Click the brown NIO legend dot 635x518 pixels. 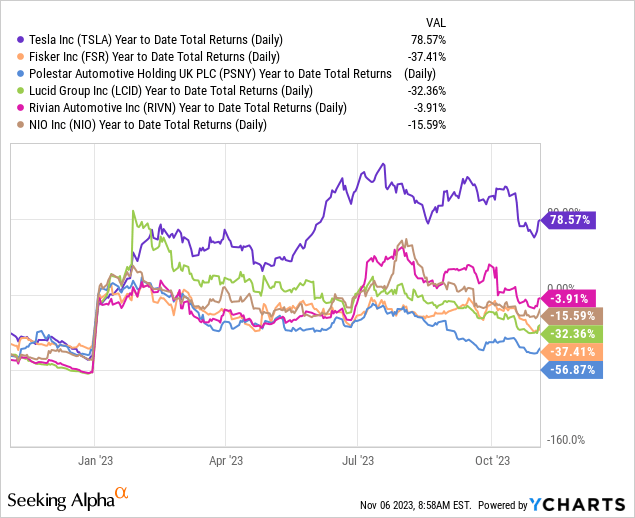[x=10, y=124]
